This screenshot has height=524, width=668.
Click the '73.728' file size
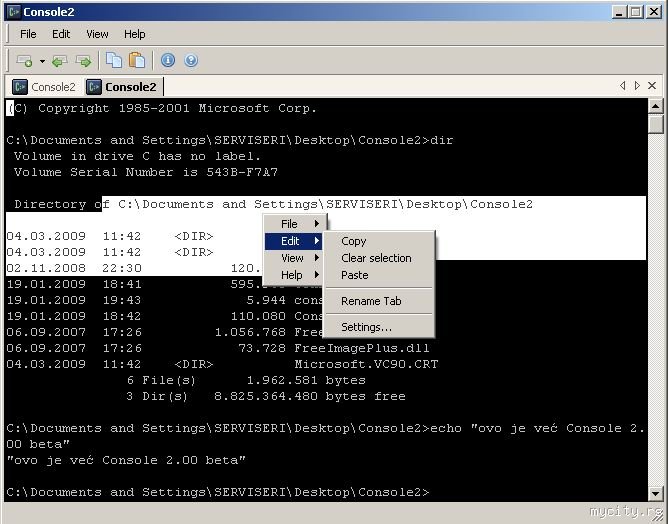click(262, 348)
